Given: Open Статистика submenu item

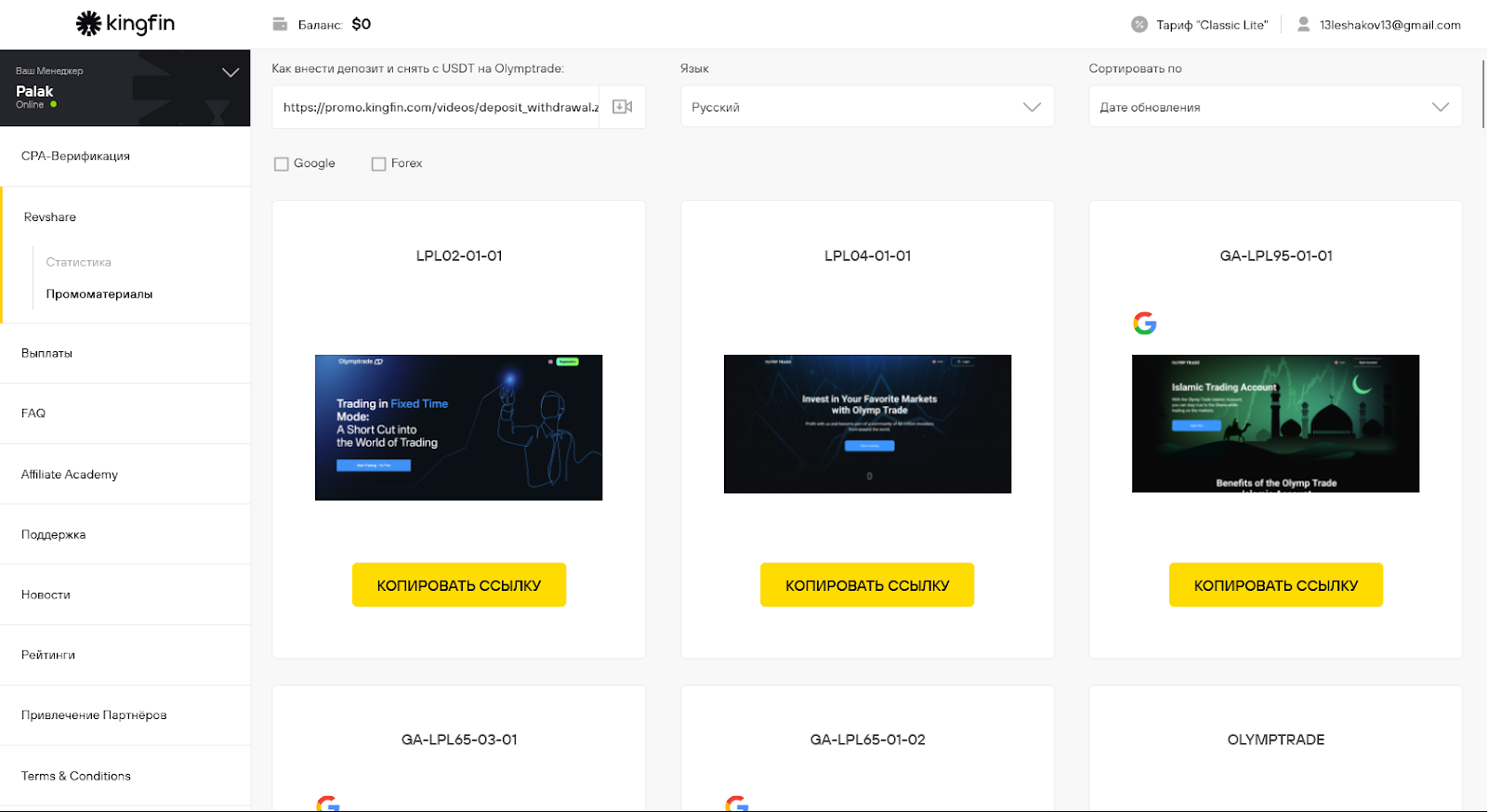Looking at the screenshot, I should coord(79,262).
